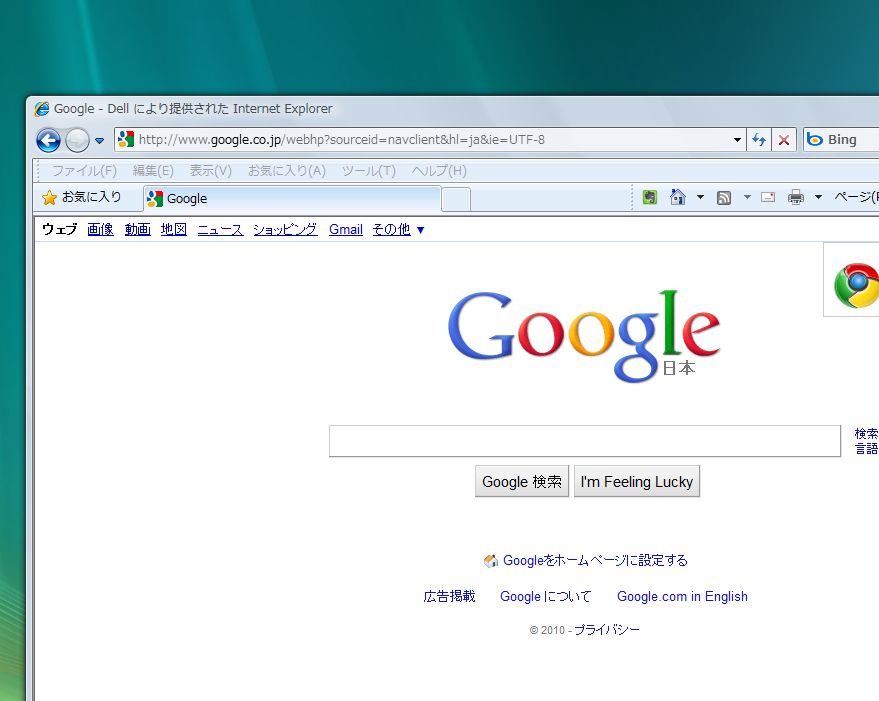
Task: Click the Google 日本 logo
Action: (x=584, y=335)
